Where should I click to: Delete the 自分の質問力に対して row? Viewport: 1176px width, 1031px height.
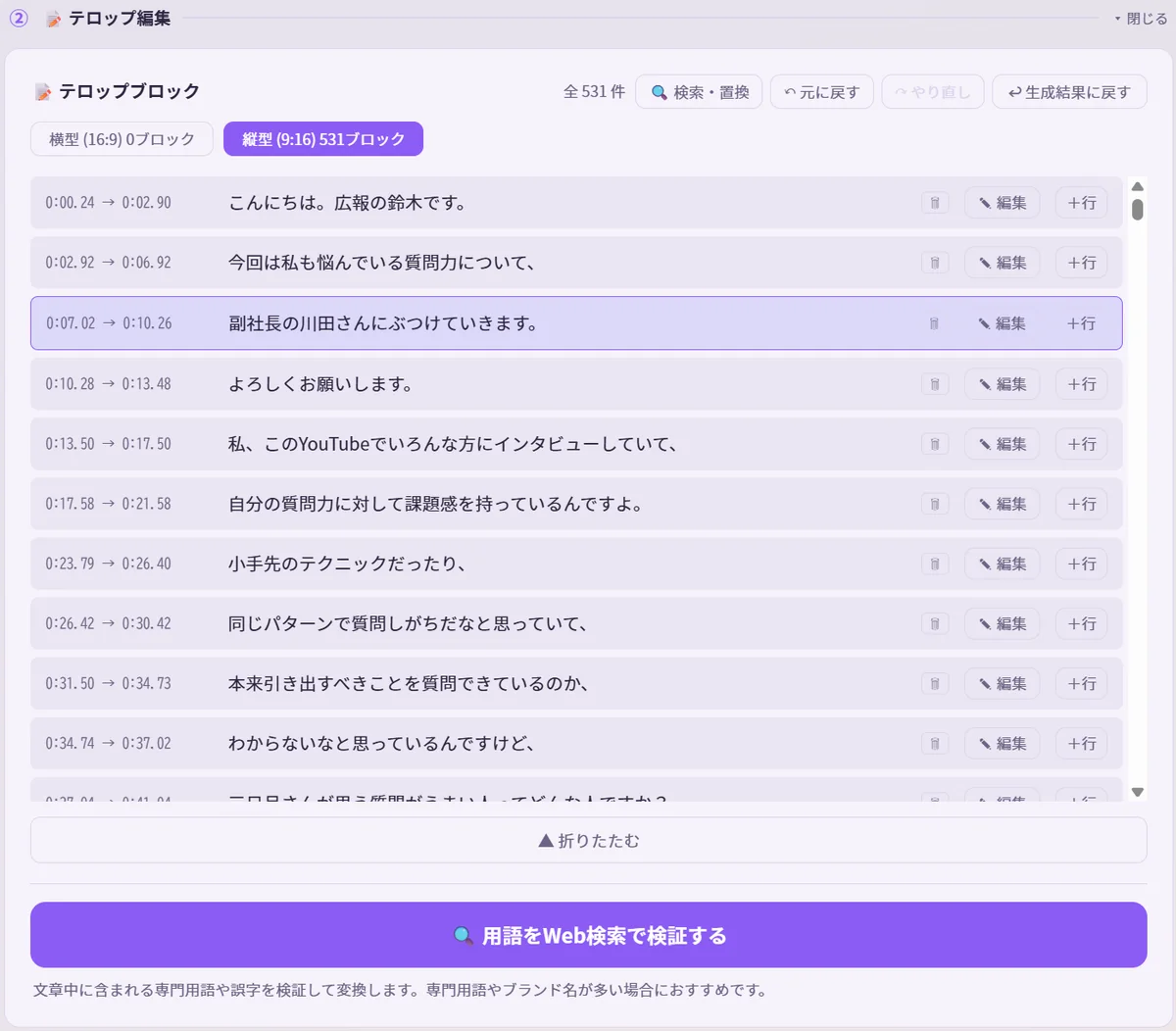(935, 504)
